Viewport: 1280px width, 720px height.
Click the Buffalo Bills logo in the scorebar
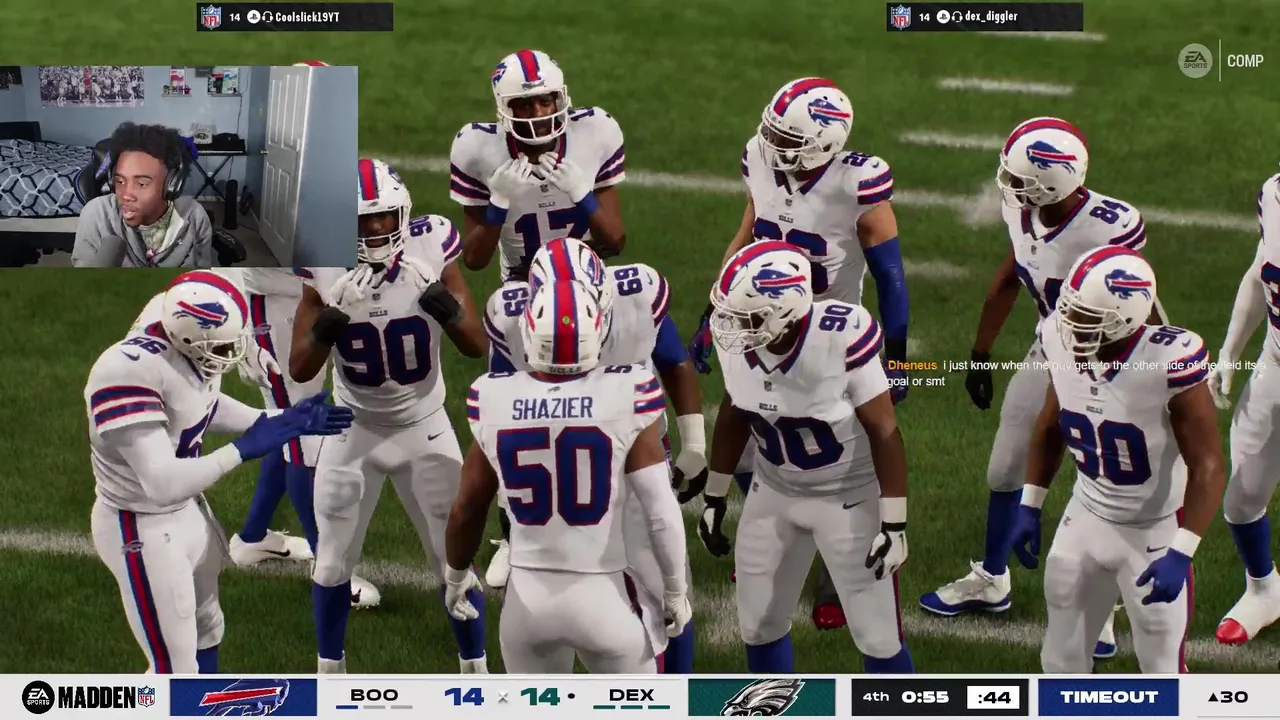pyautogui.click(x=243, y=697)
